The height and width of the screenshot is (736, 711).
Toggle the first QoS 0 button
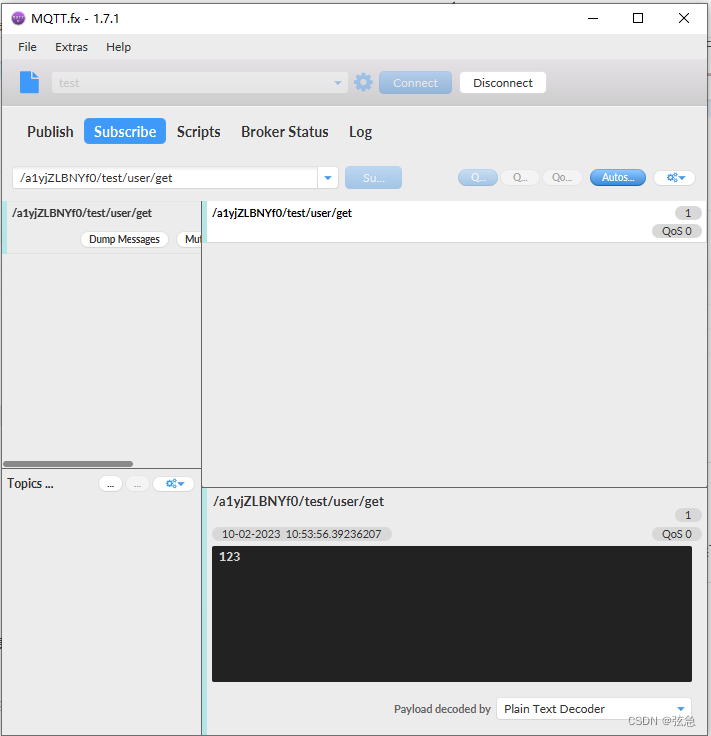click(x=478, y=177)
